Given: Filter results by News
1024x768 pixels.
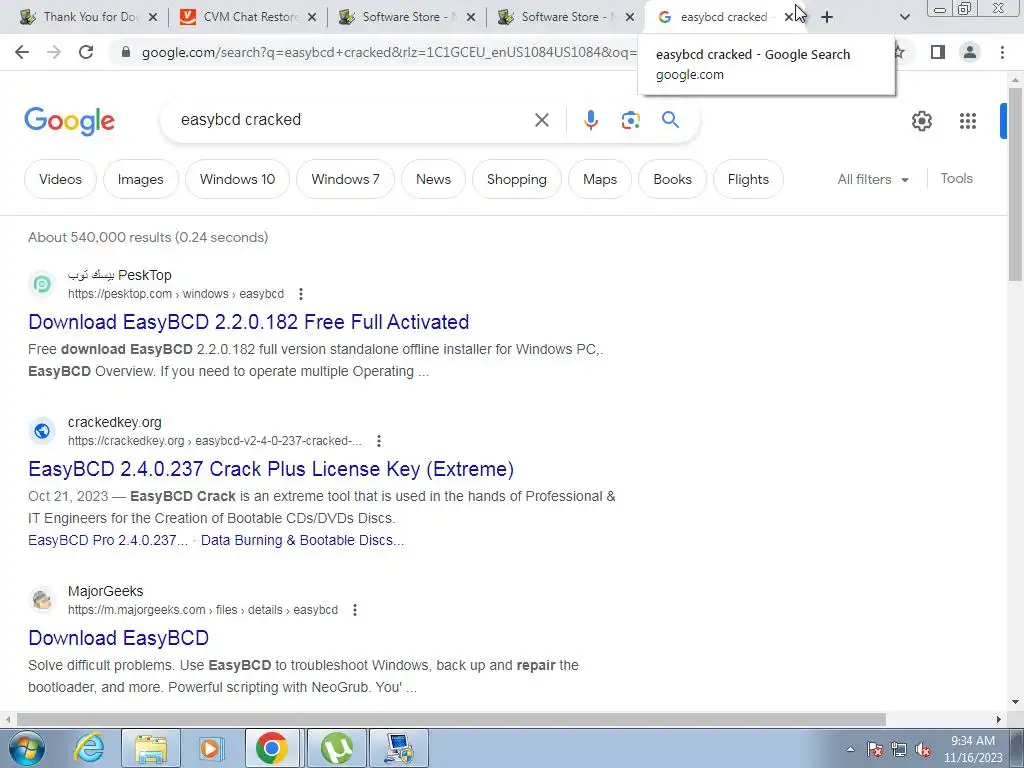Looking at the screenshot, I should [x=433, y=179].
